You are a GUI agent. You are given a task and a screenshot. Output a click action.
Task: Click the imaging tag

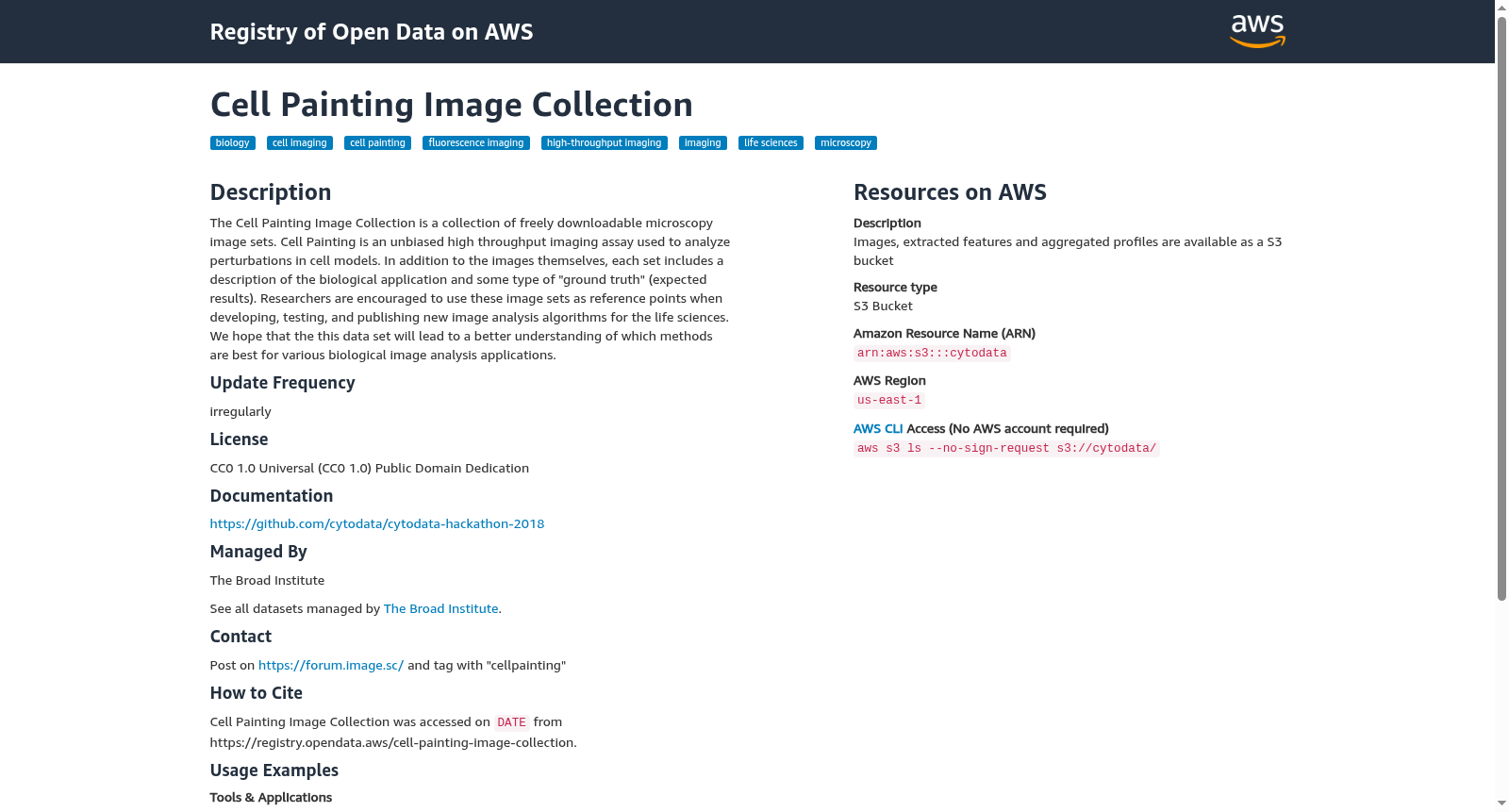tap(703, 143)
